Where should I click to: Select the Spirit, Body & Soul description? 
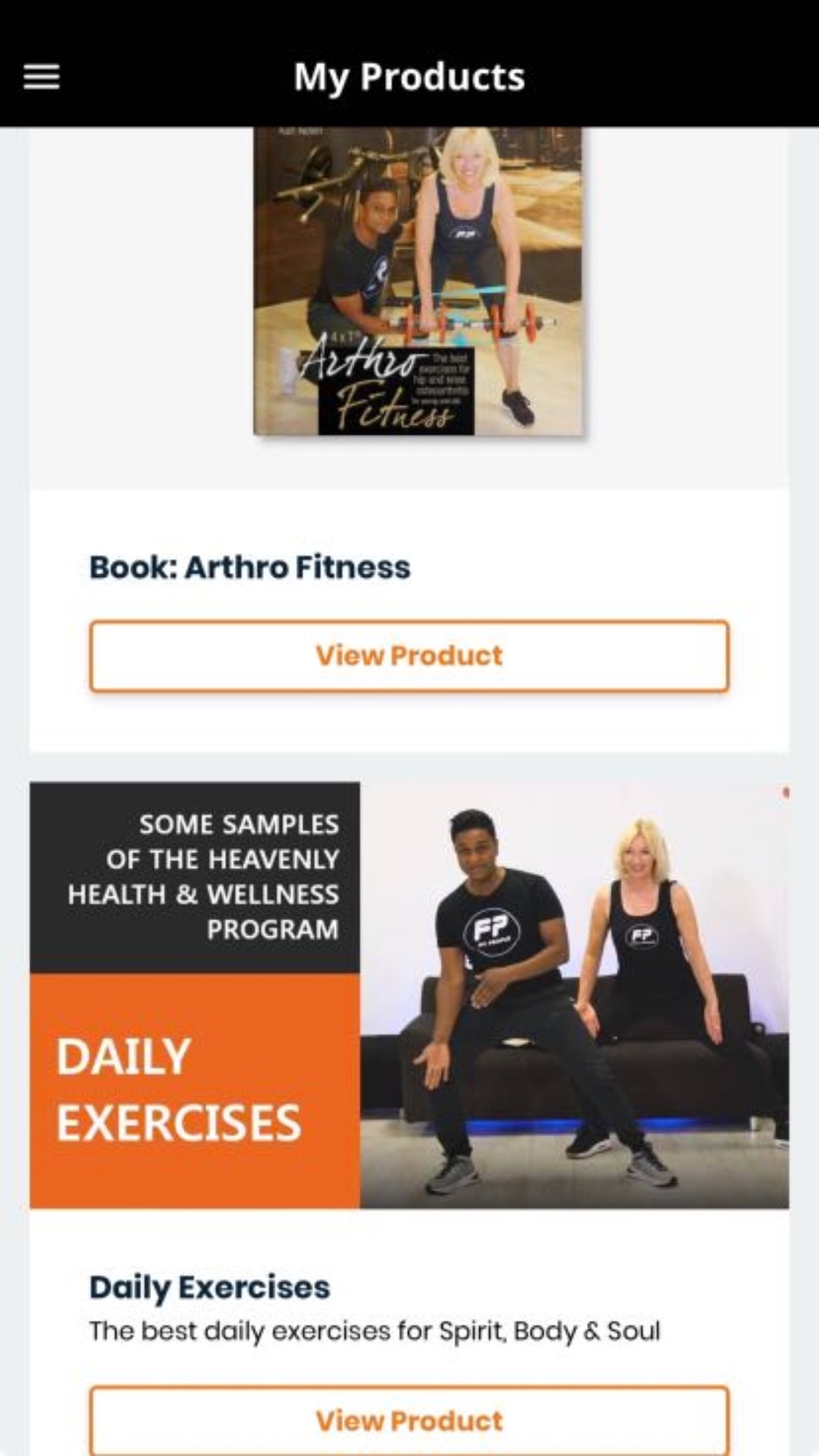pyautogui.click(x=374, y=1331)
